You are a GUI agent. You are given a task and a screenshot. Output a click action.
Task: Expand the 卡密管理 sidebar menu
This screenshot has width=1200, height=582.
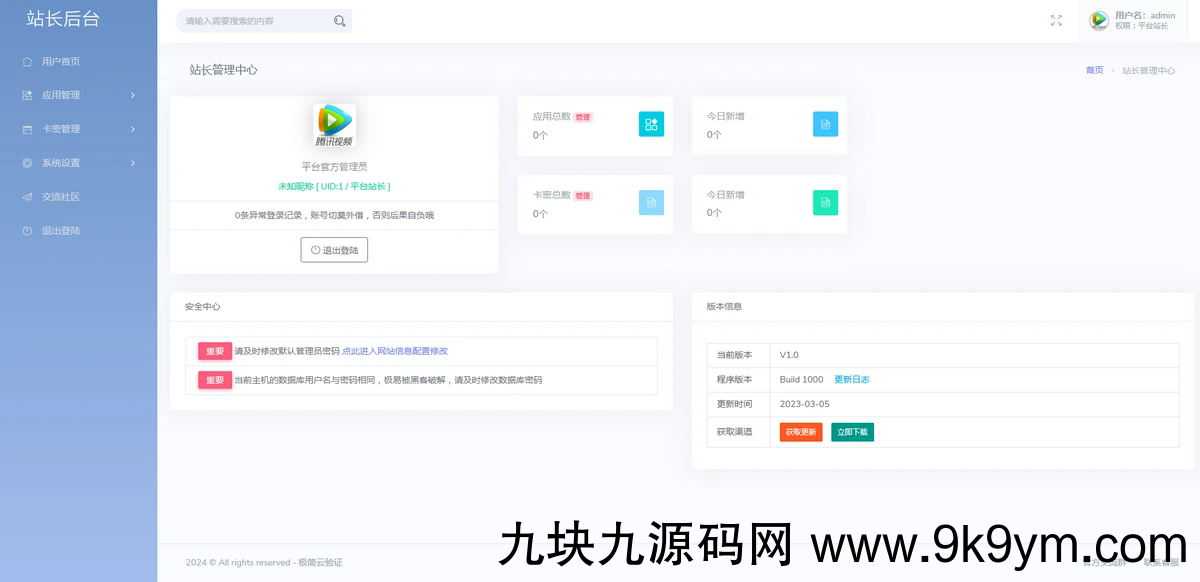point(78,129)
